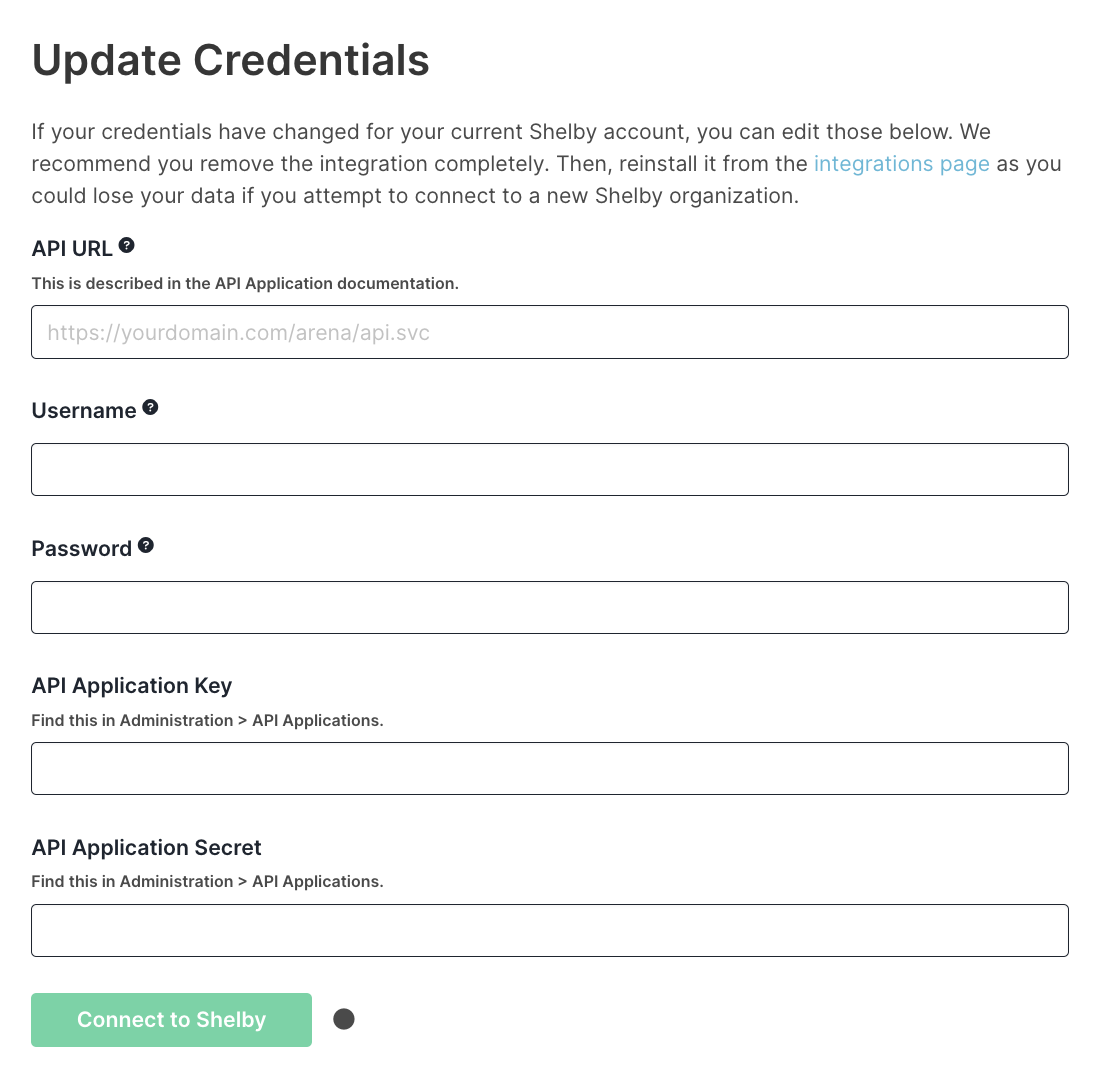Focus the API URL input field
Image resolution: width=1106 pixels, height=1090 pixels.
coord(549,332)
